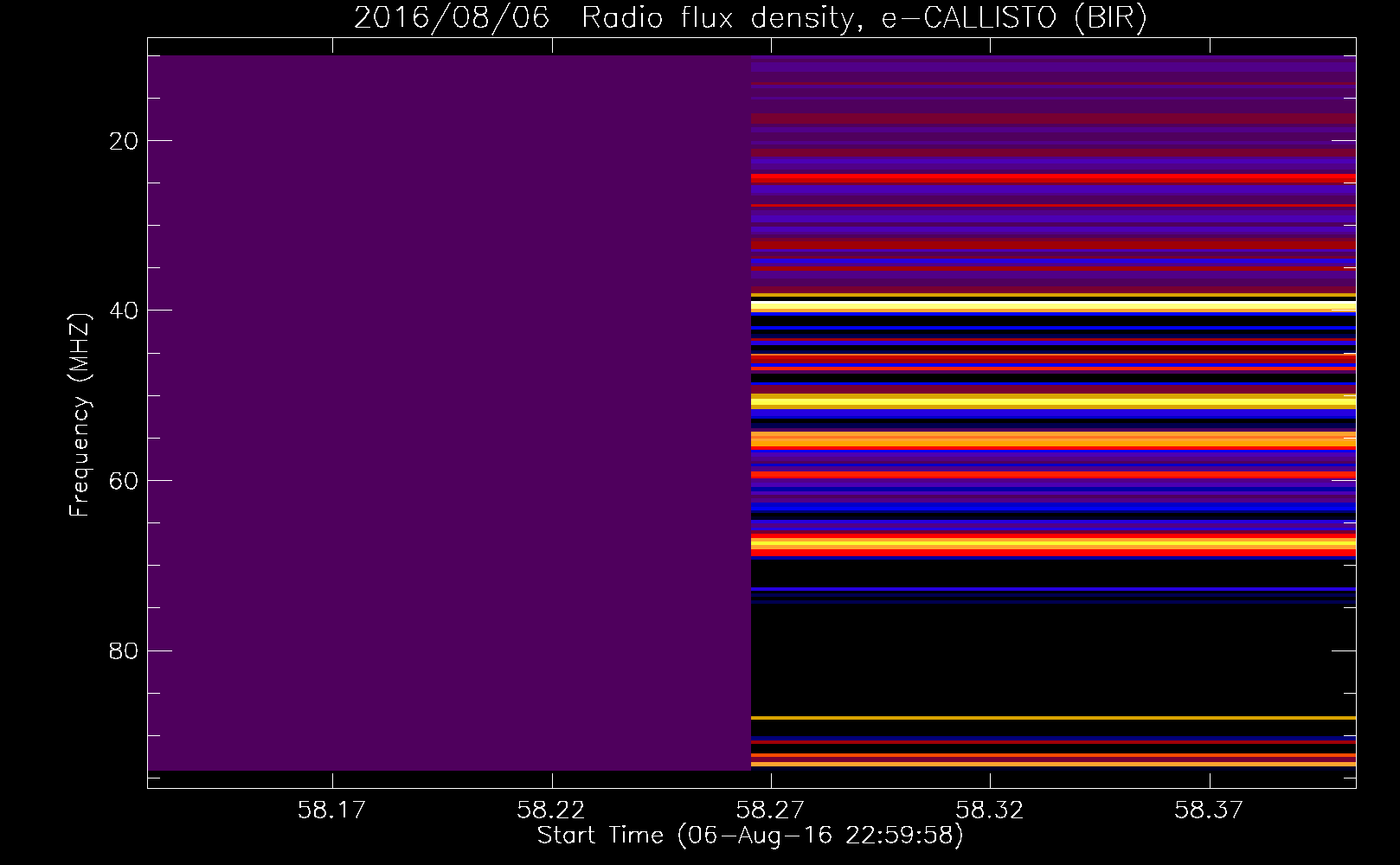The image size is (1400, 865).
Task: Click the '80' frequency tick label
Action: point(124,650)
